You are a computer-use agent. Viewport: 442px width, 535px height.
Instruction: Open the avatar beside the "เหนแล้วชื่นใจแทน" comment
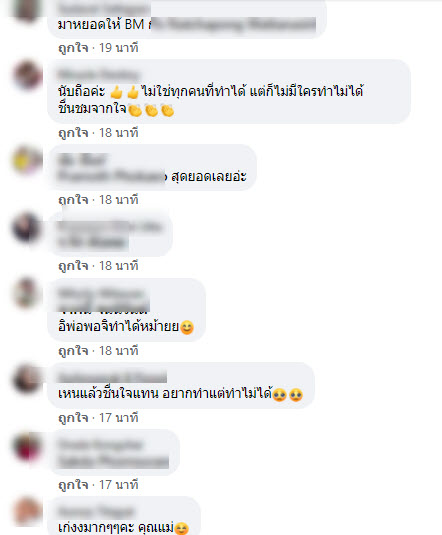(27, 378)
